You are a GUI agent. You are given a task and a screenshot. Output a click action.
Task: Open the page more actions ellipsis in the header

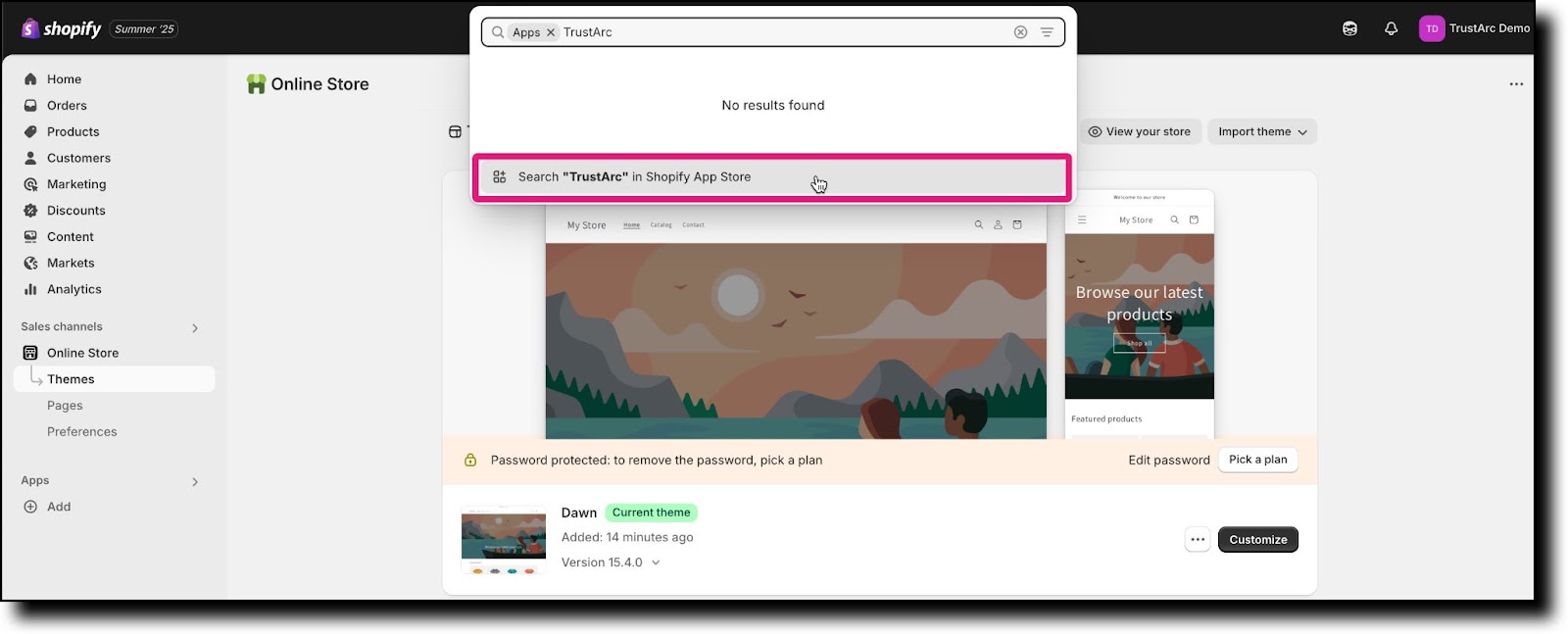(1516, 84)
